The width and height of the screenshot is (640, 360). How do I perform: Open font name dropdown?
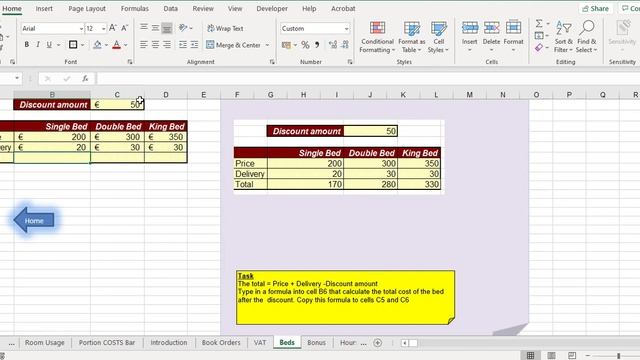tap(81, 29)
